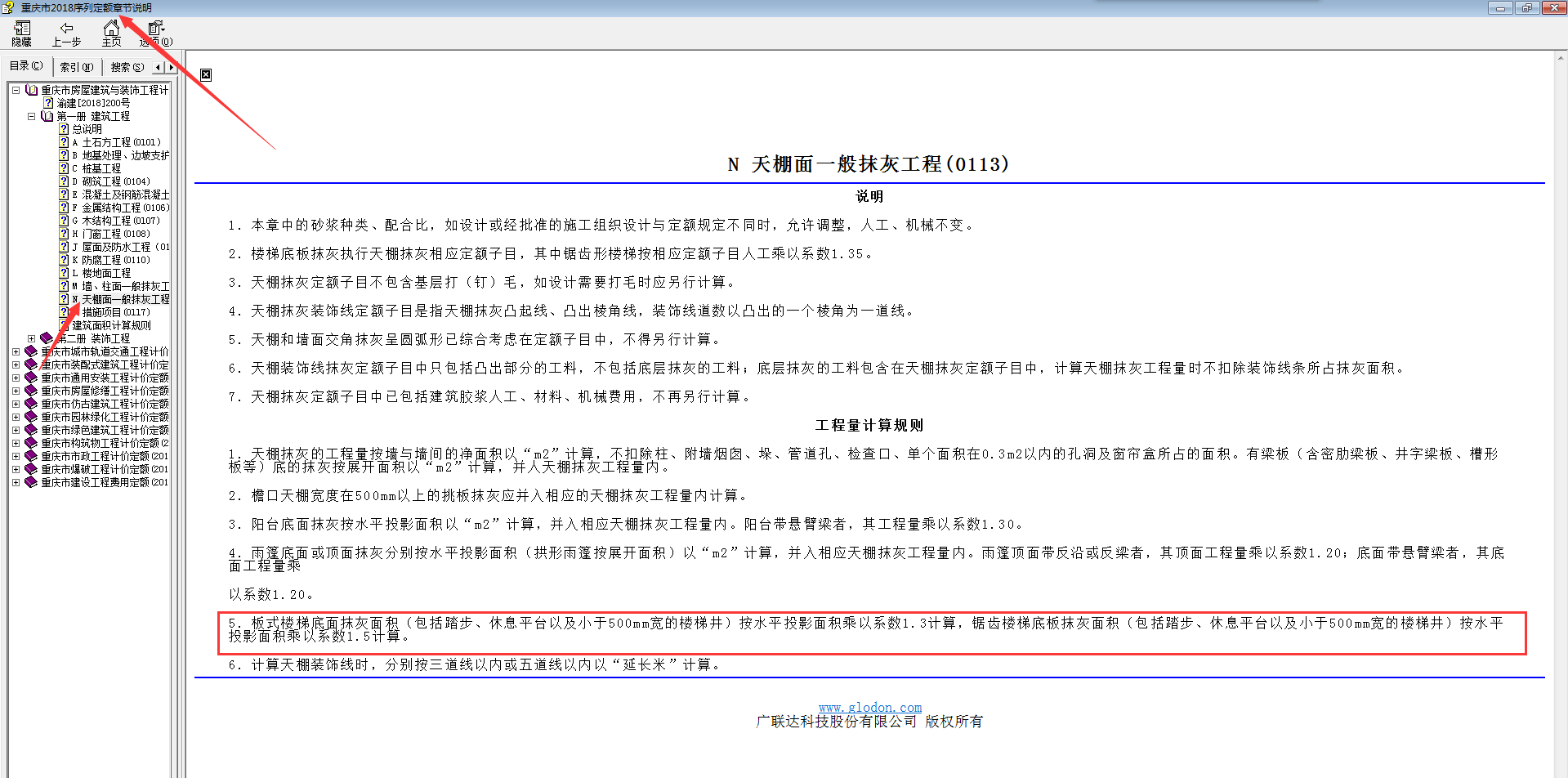Screen dimensions: 1568x778
Task: Open the 主页 (home) toolbar icon
Action: click(111, 29)
